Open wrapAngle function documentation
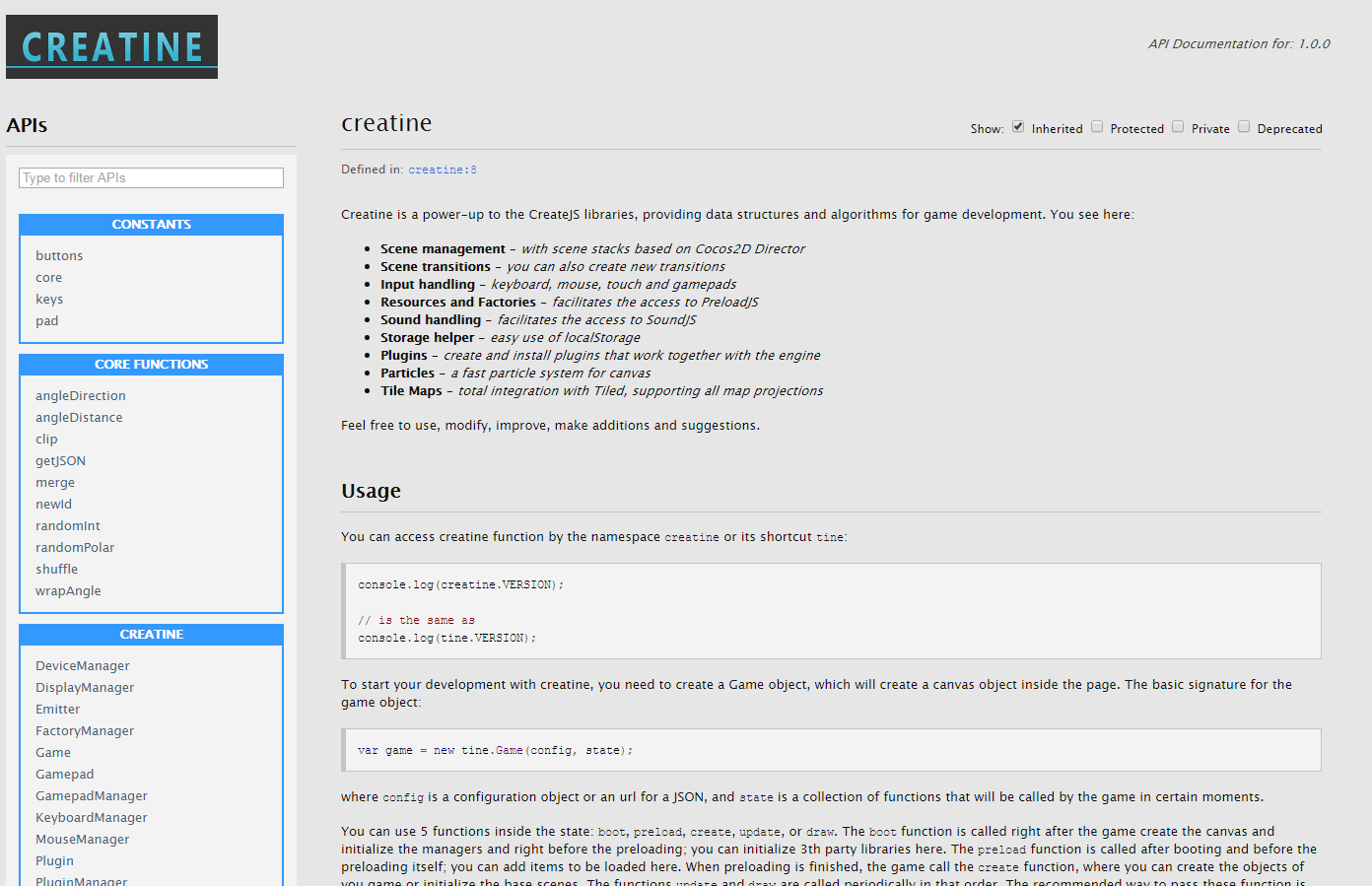 (68, 591)
